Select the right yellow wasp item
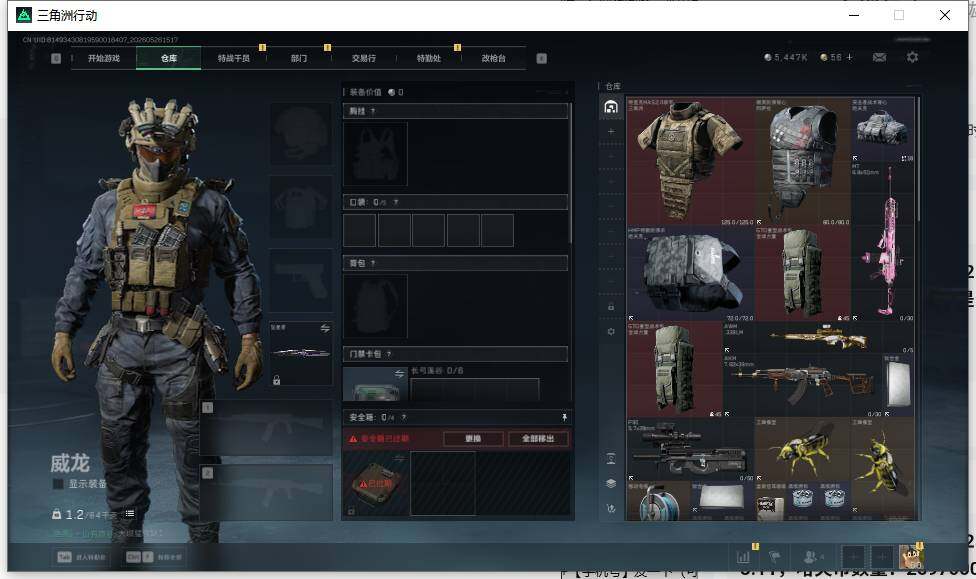 [883, 465]
